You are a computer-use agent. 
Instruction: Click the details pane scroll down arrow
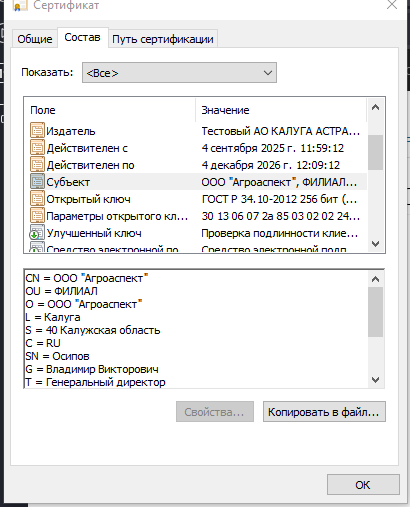pos(375,379)
